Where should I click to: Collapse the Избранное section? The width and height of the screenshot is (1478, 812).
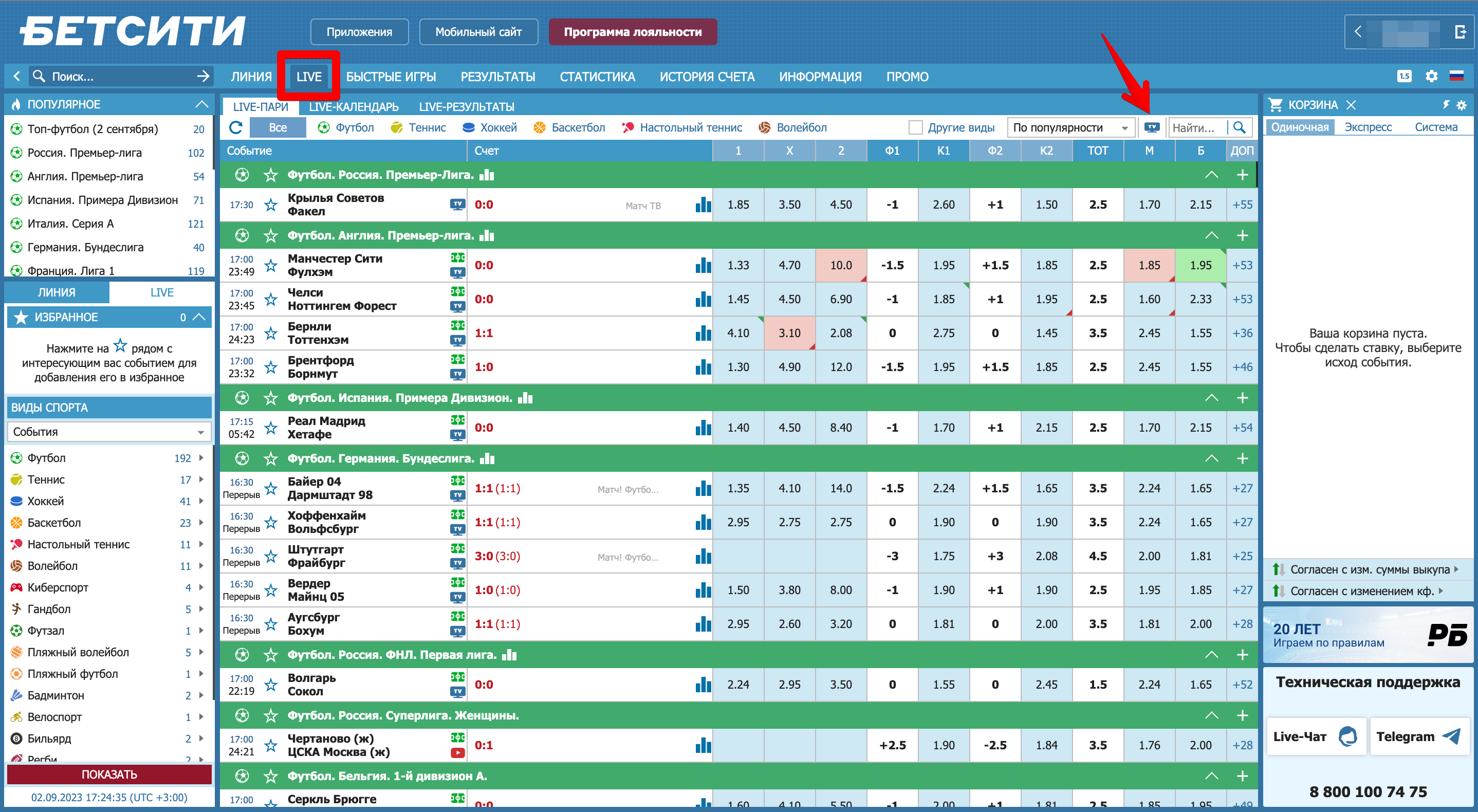(x=199, y=317)
